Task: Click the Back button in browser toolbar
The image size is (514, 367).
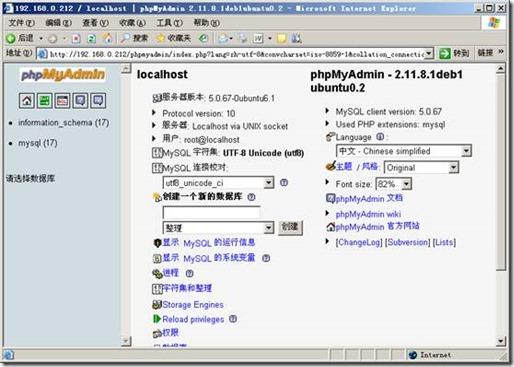Action: (x=21, y=38)
